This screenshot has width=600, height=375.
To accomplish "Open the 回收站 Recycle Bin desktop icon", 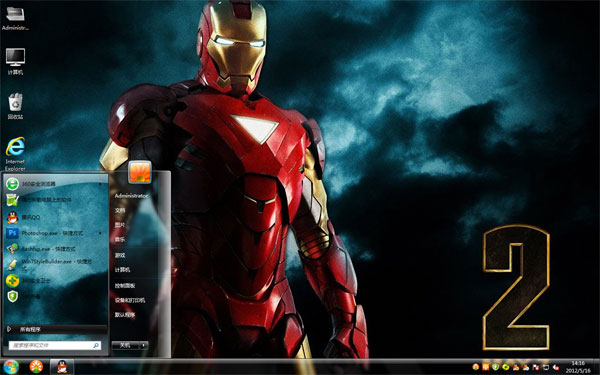I will pos(15,106).
